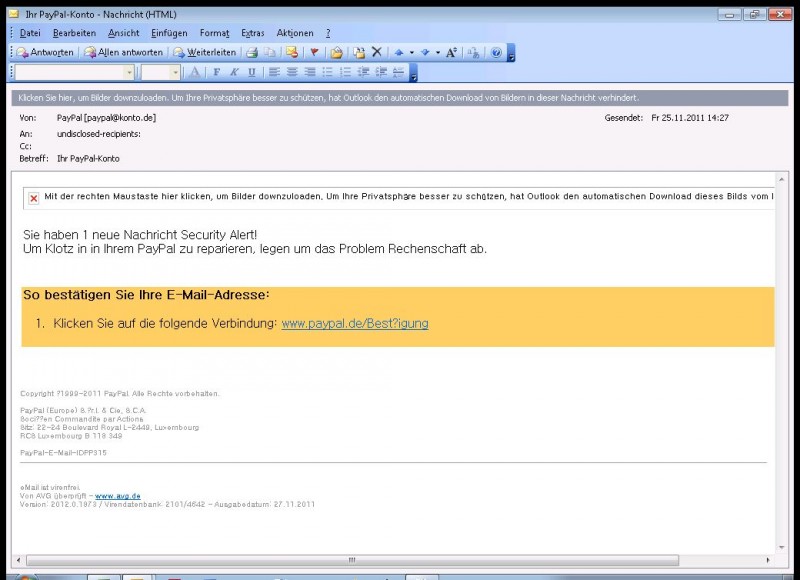Click the copy icon next to printer
Viewport: 800px width, 580px height.
pyautogui.click(x=269, y=53)
